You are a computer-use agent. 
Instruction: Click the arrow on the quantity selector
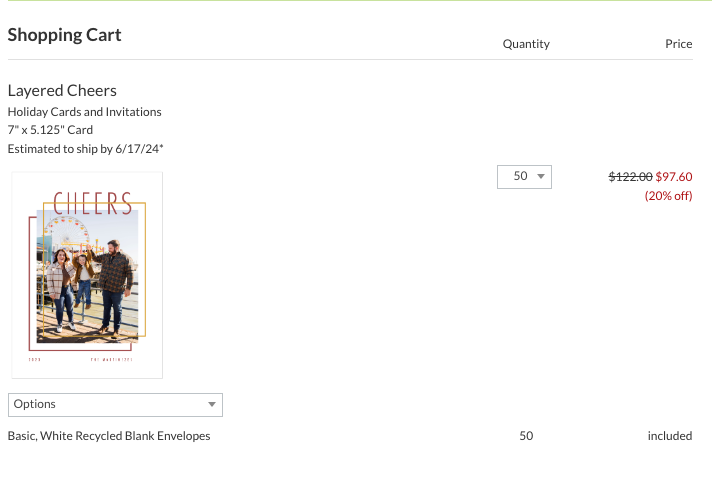point(541,177)
